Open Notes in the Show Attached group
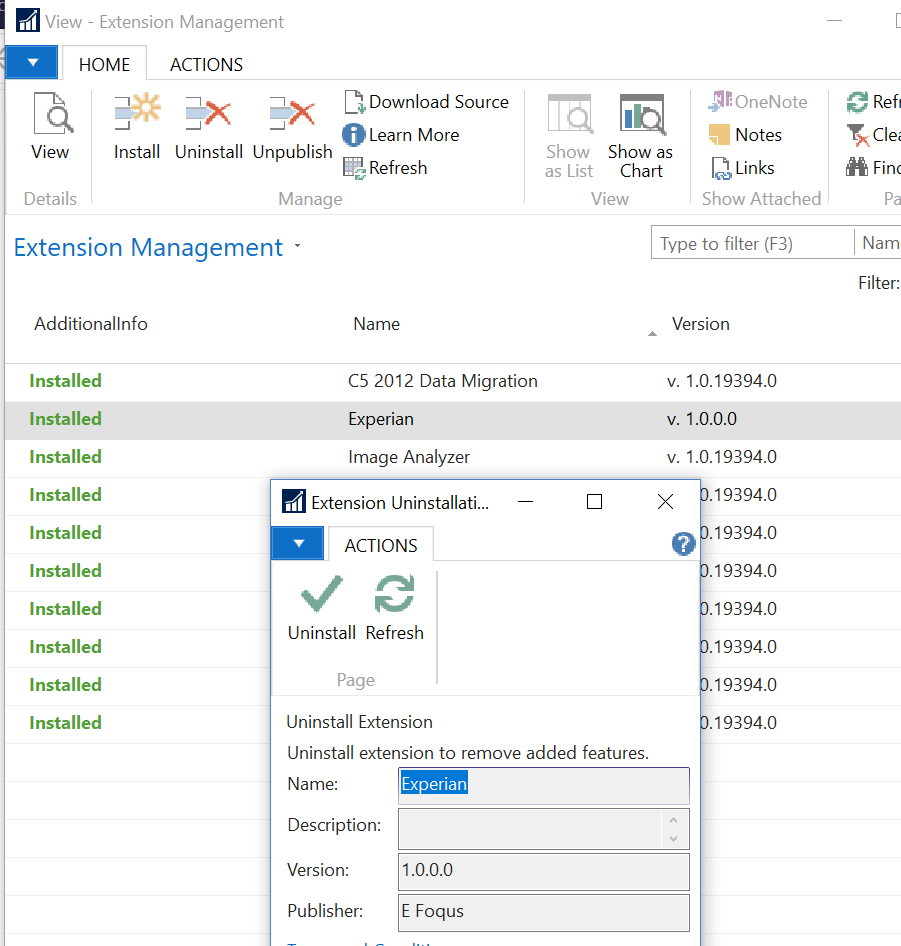 745,135
